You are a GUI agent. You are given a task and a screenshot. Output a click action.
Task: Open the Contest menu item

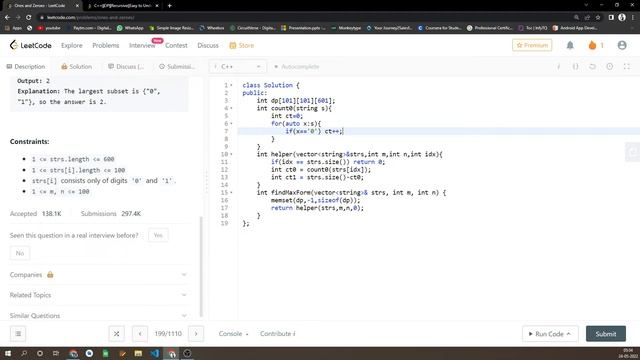(176, 45)
